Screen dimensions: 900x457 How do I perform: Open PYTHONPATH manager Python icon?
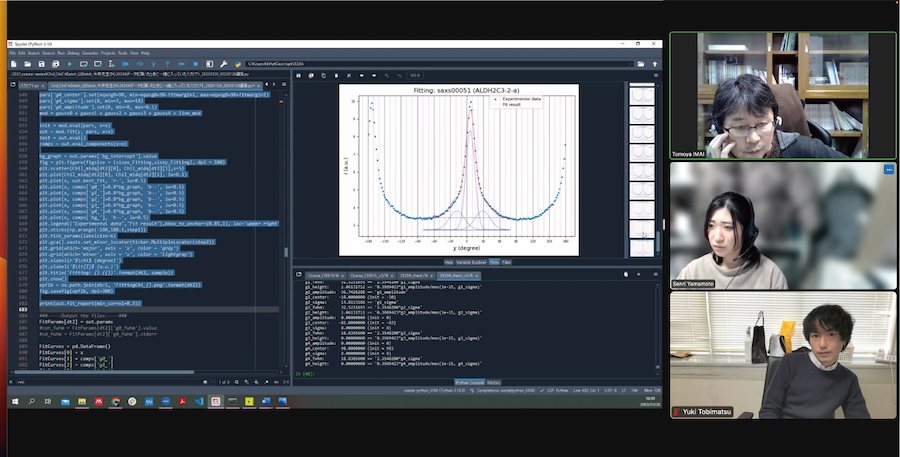pos(237,64)
